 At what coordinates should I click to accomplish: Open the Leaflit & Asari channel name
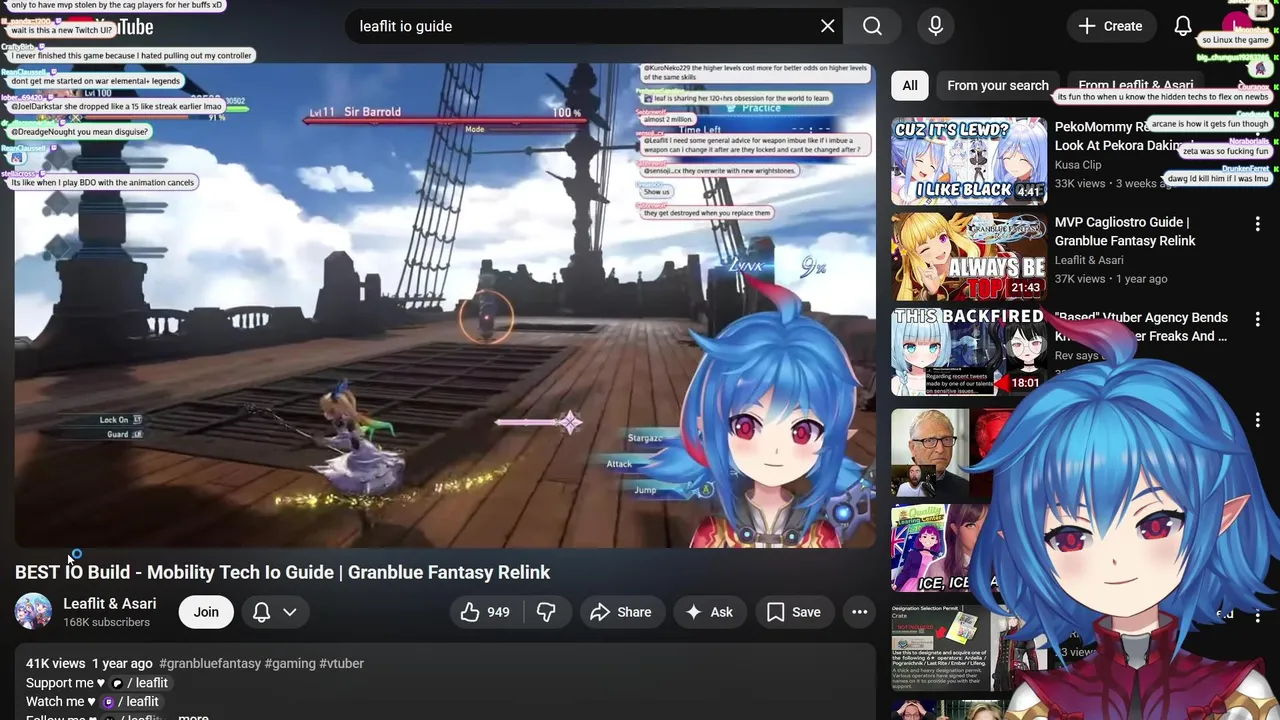[110, 604]
